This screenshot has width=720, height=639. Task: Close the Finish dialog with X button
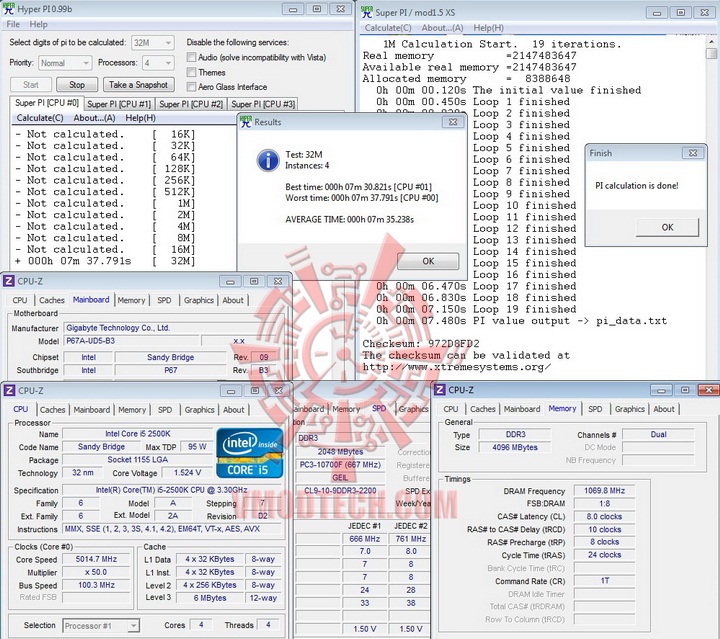[x=693, y=153]
